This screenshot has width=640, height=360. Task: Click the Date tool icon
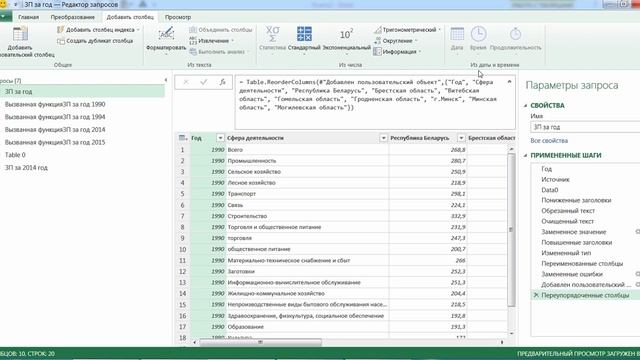(x=457, y=34)
